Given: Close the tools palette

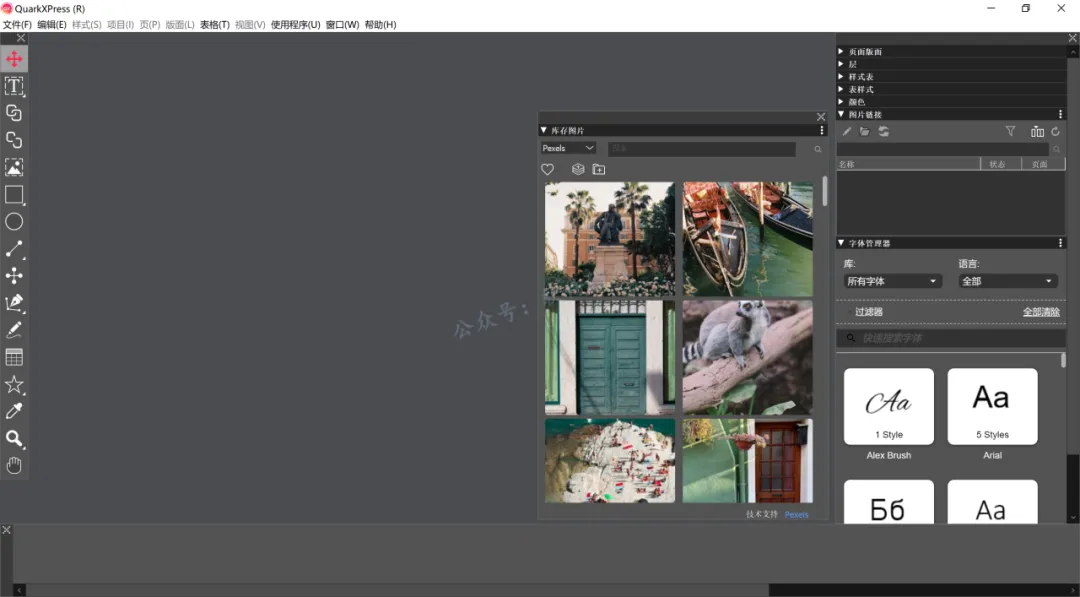Looking at the screenshot, I should click(21, 39).
